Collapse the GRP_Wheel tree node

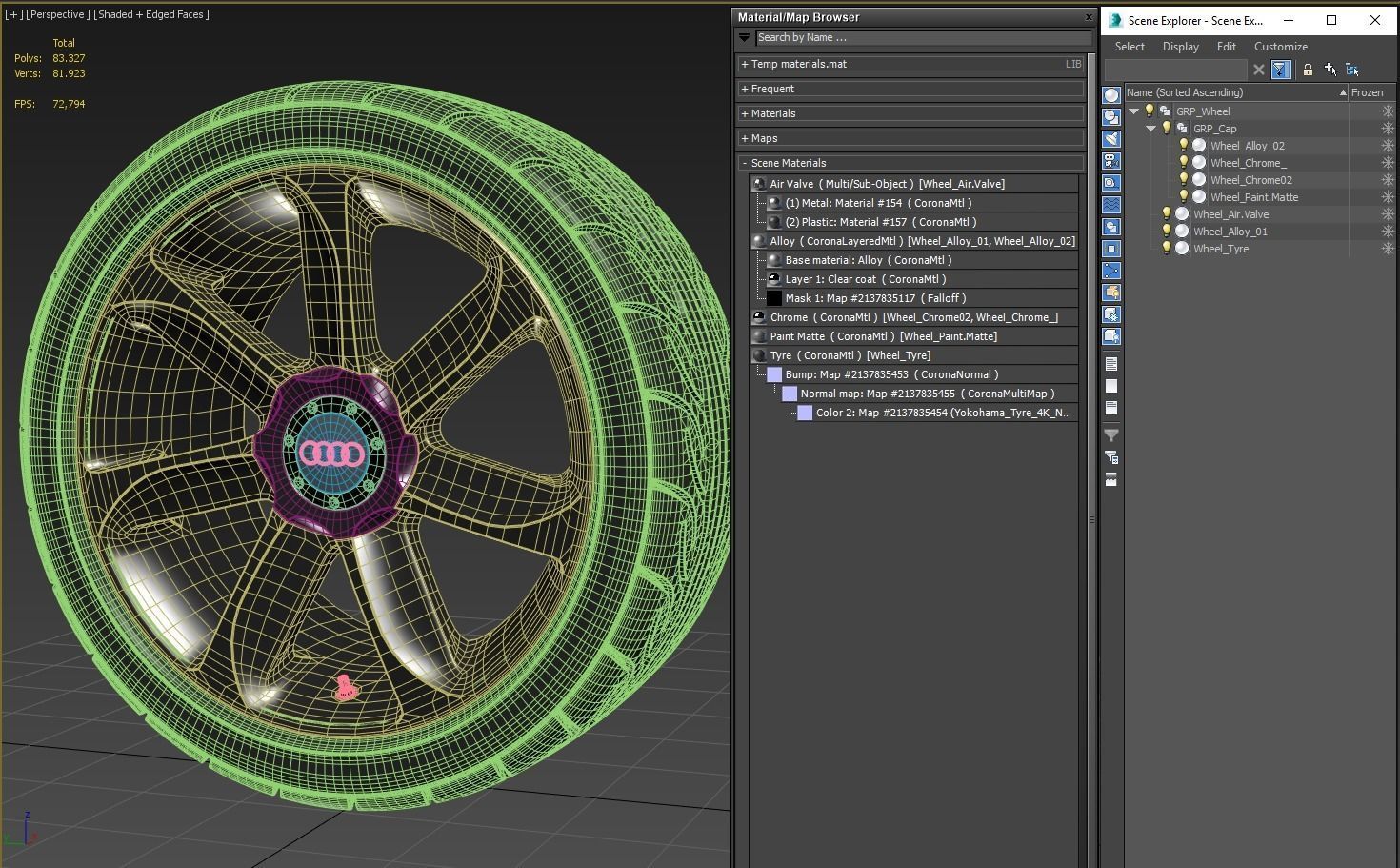click(1133, 111)
